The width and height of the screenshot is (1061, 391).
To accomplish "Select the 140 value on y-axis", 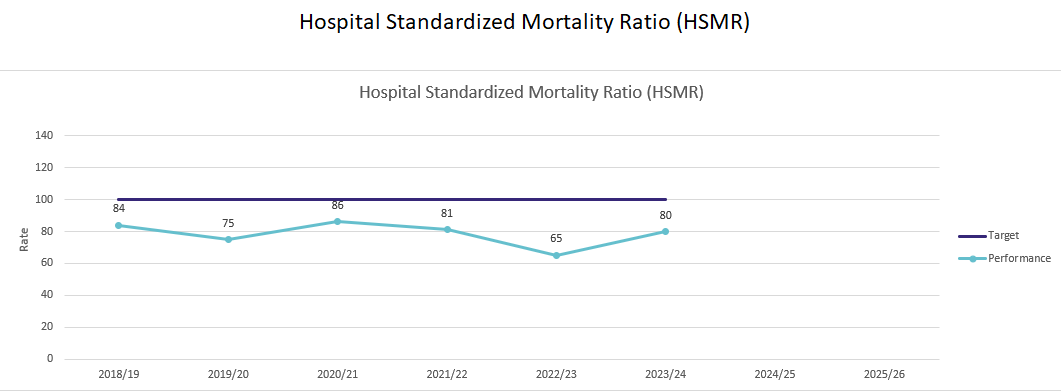I will (x=45, y=135).
